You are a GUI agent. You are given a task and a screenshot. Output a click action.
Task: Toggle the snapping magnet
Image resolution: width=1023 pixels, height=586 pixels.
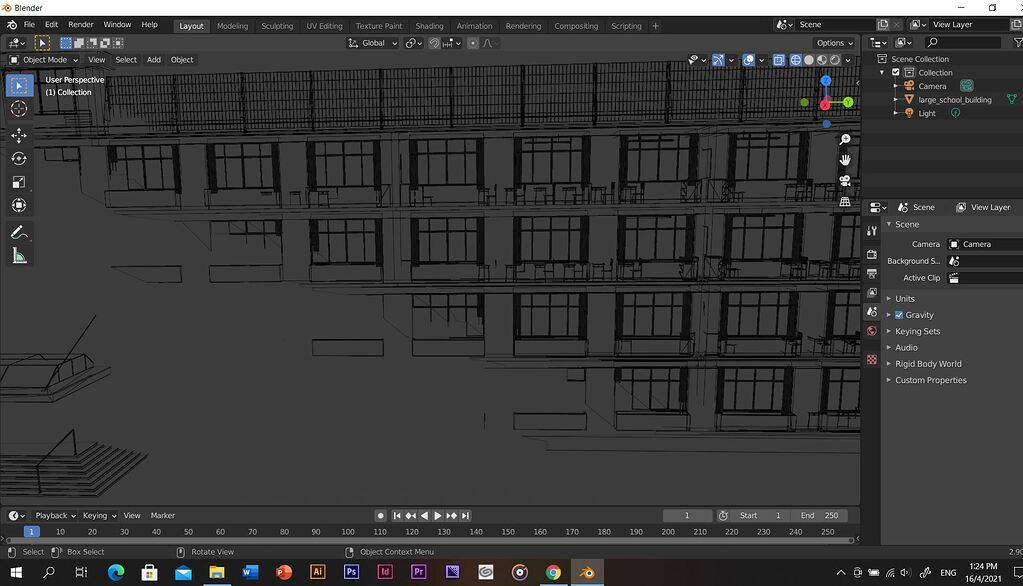(434, 43)
